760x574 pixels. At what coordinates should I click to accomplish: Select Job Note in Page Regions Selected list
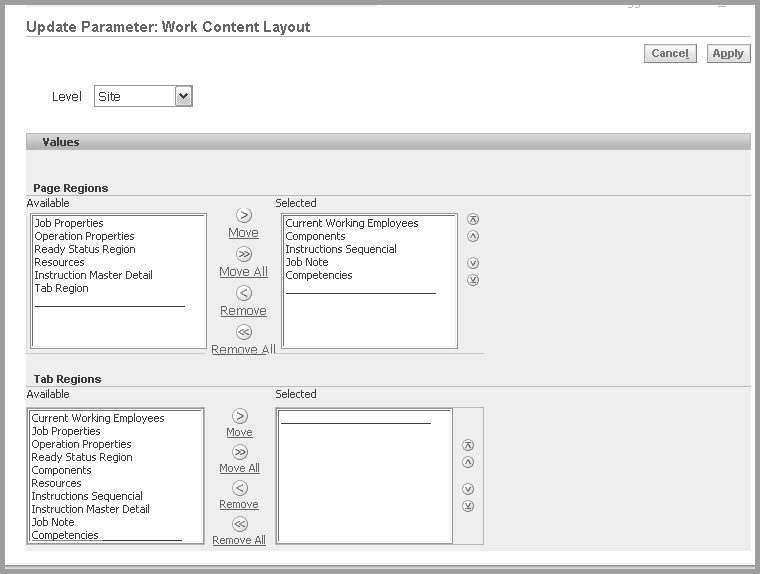click(x=307, y=262)
